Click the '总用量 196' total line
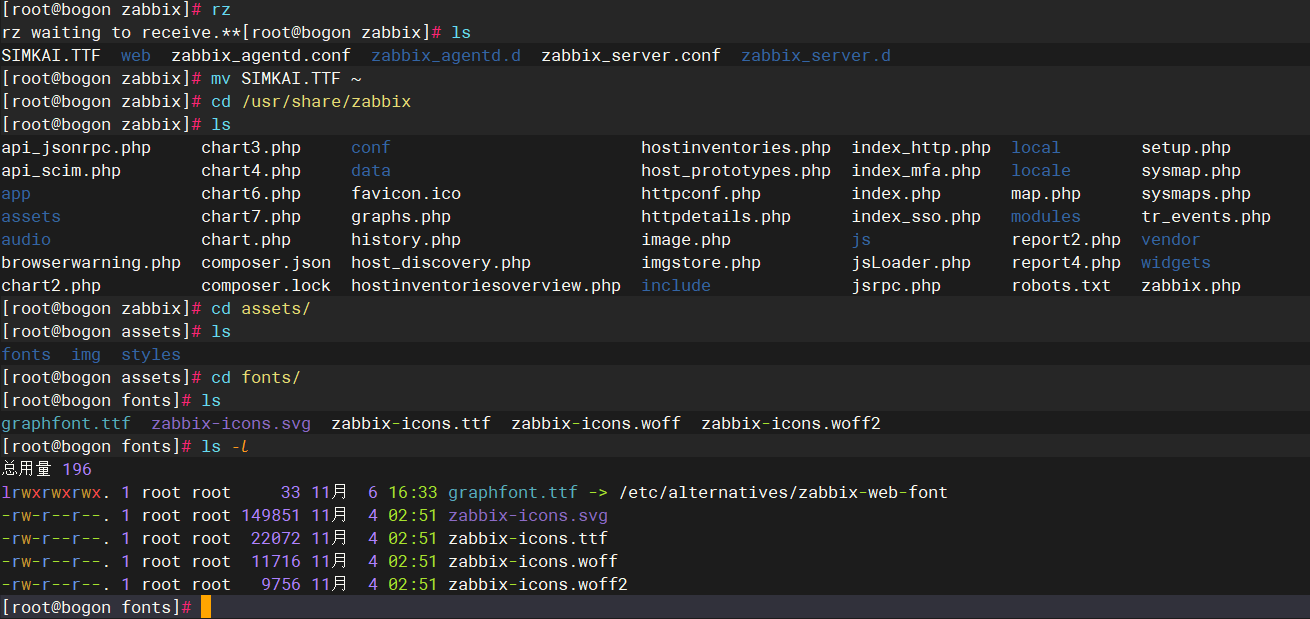 click(x=46, y=469)
